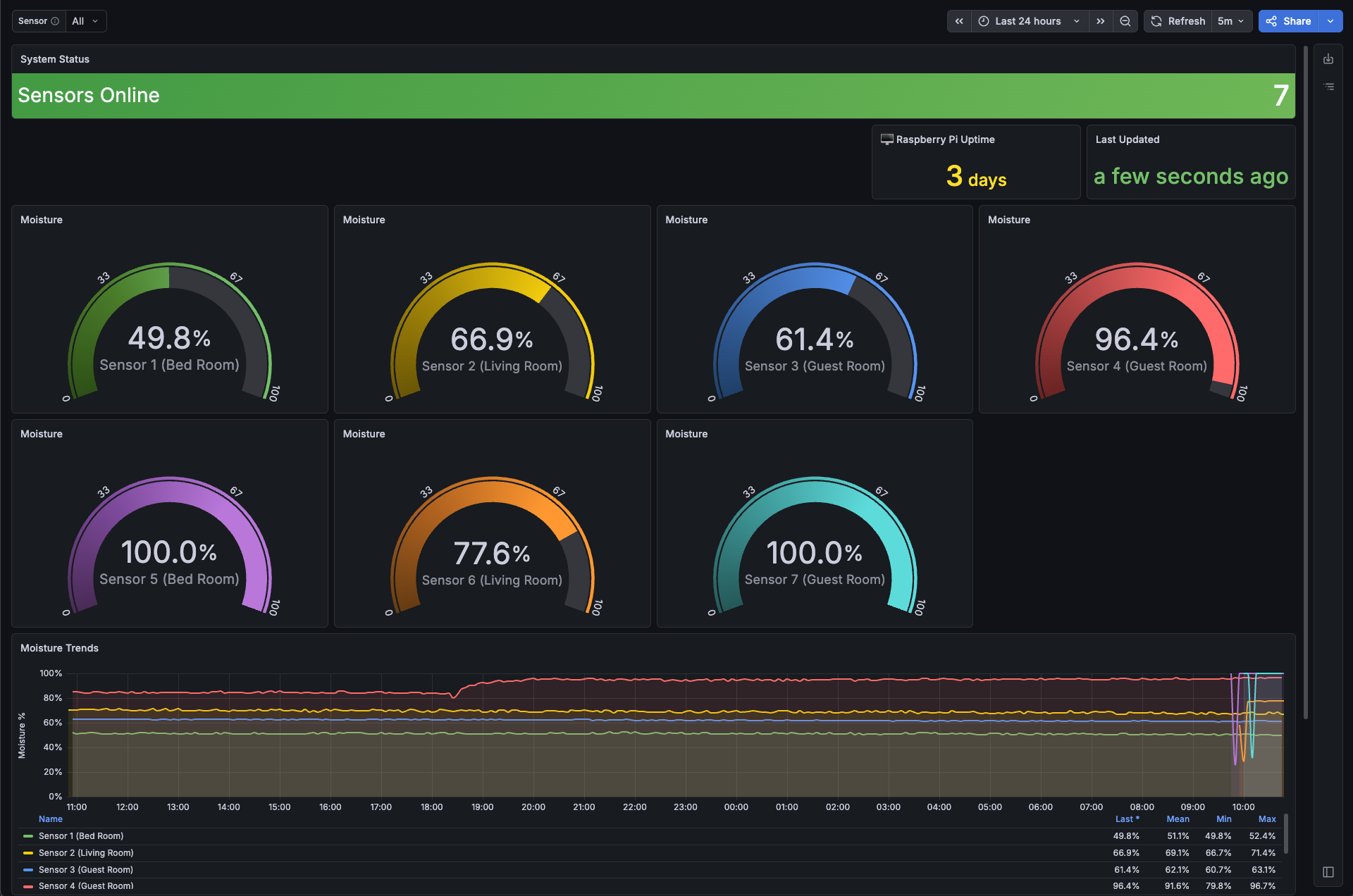The height and width of the screenshot is (896, 1353).
Task: Click the monitor icon beside Raspberry Pi Uptime
Action: coord(886,139)
